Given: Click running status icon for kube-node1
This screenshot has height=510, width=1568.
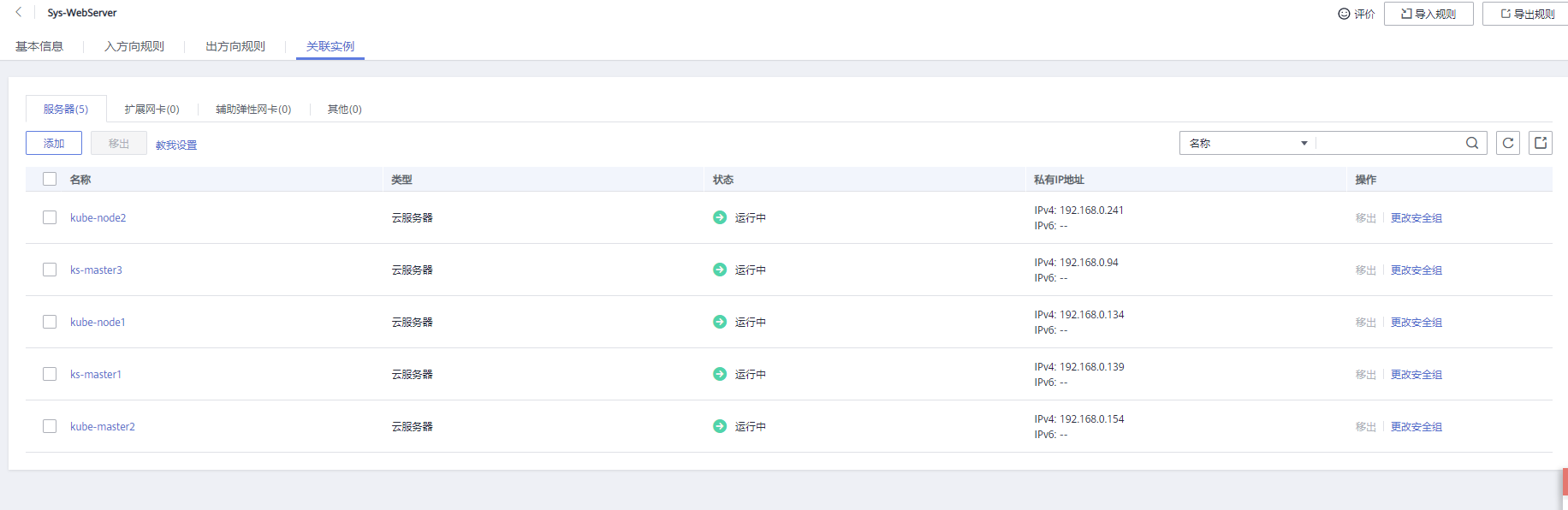Looking at the screenshot, I should 720,322.
